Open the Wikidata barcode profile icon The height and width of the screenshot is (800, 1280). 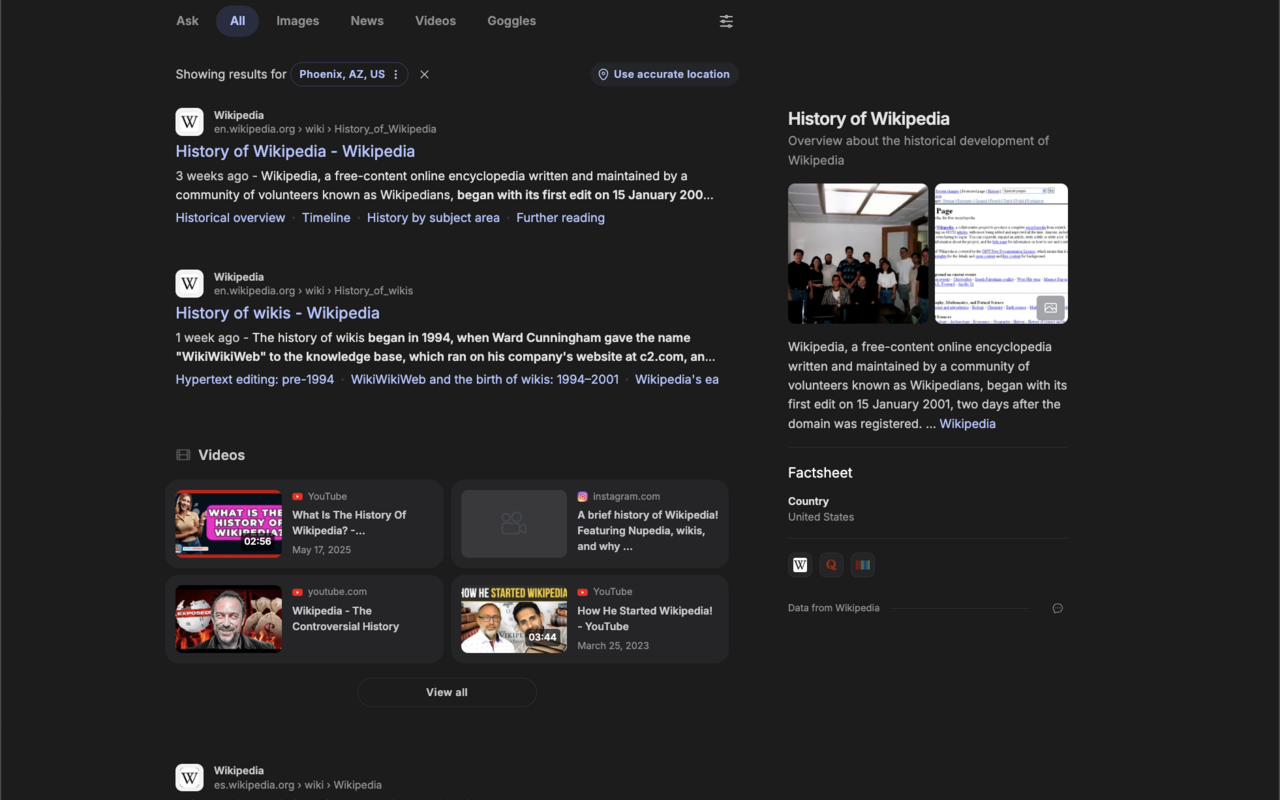point(863,565)
